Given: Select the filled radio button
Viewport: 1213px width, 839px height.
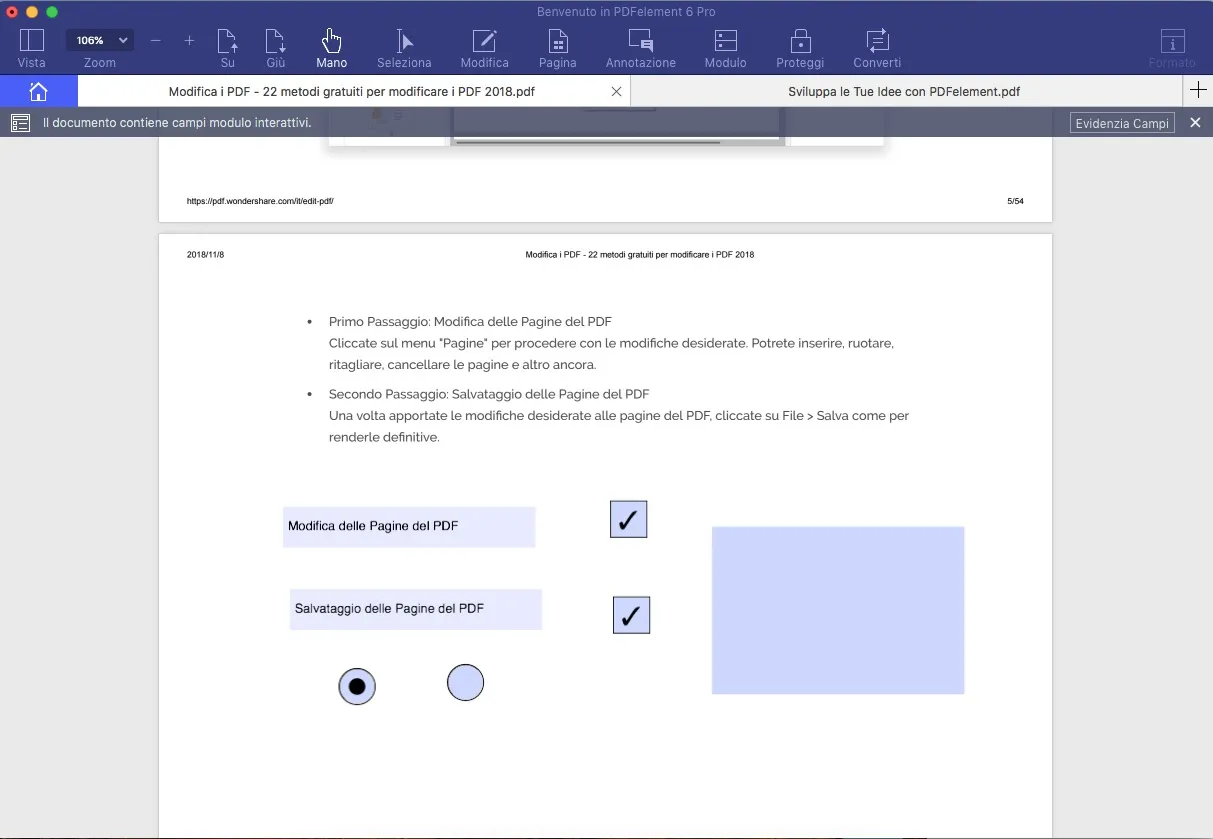Looking at the screenshot, I should click(357, 686).
